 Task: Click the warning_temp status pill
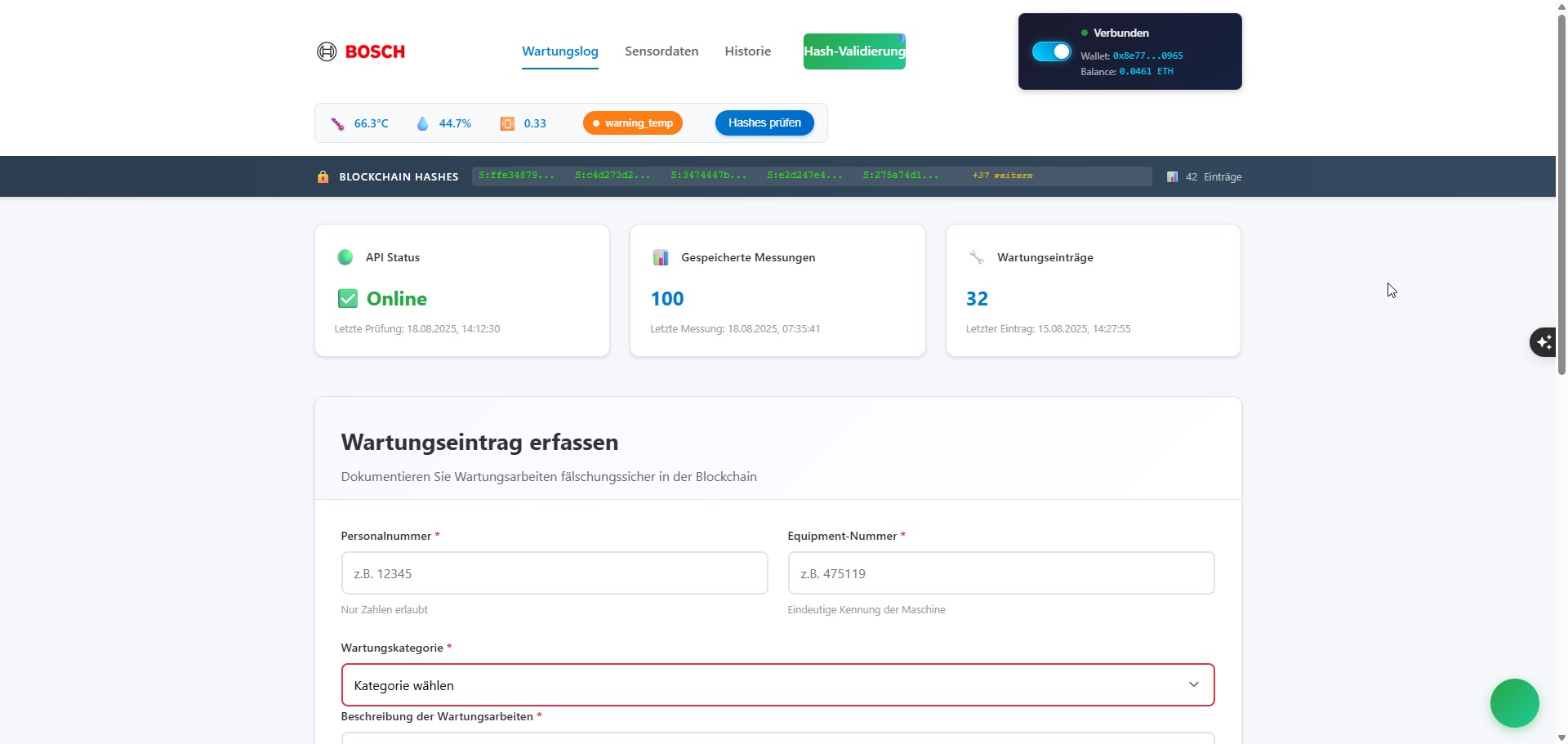tap(632, 123)
